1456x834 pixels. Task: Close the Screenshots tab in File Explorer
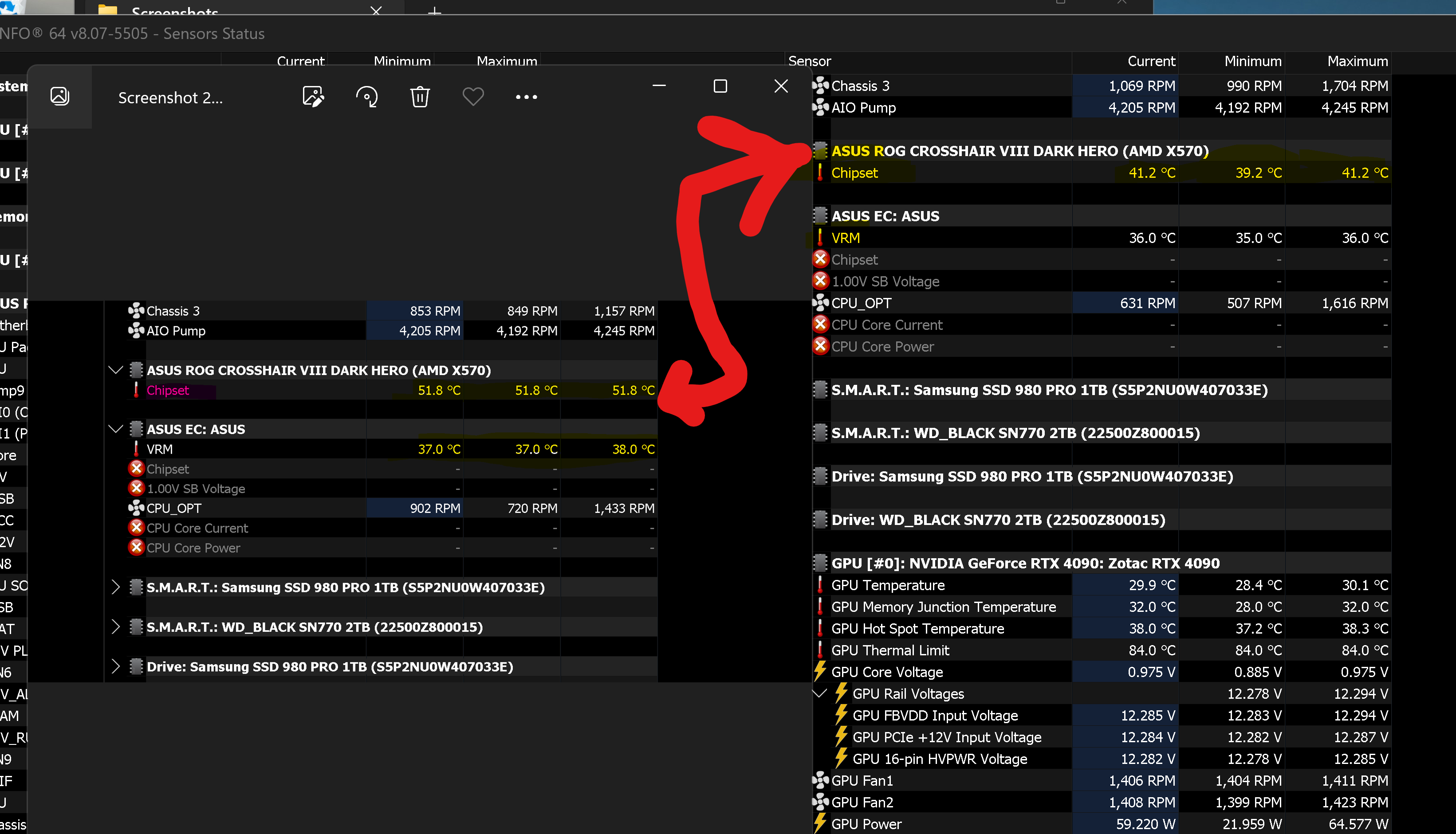[x=376, y=10]
